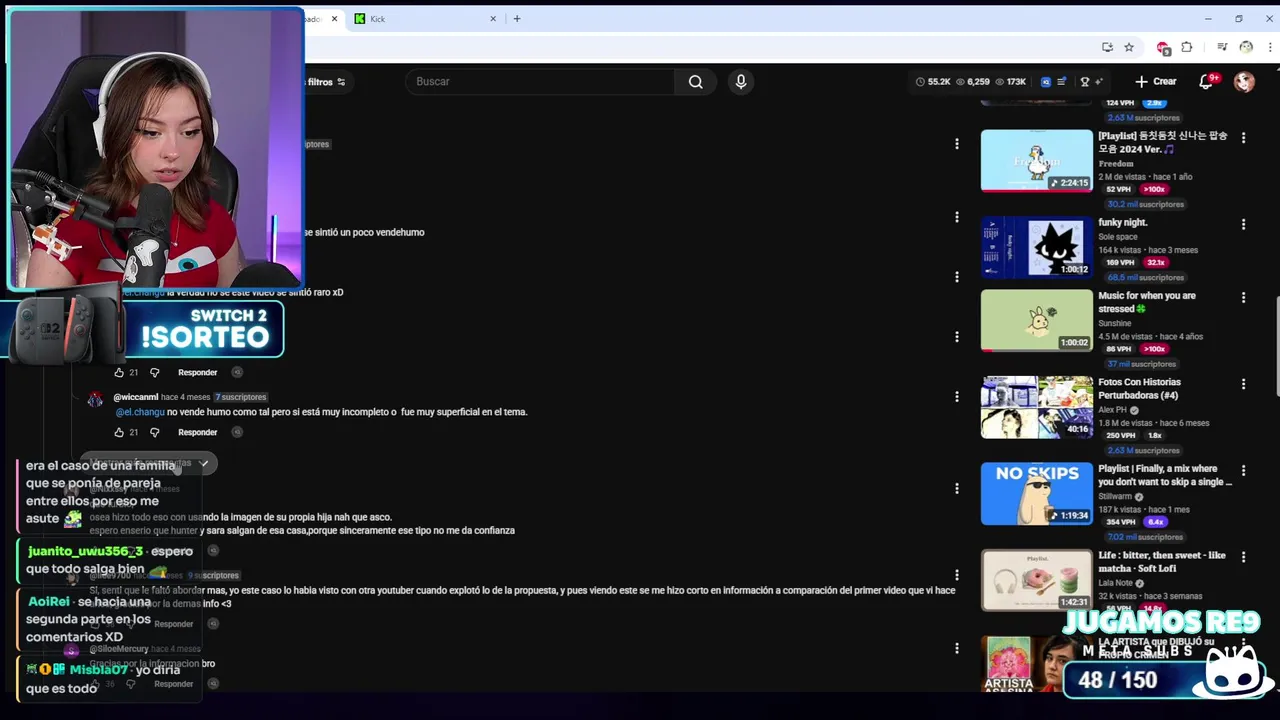Open the media controls icon in Chrome toolbar
The width and height of the screenshot is (1280, 720).
(1222, 47)
